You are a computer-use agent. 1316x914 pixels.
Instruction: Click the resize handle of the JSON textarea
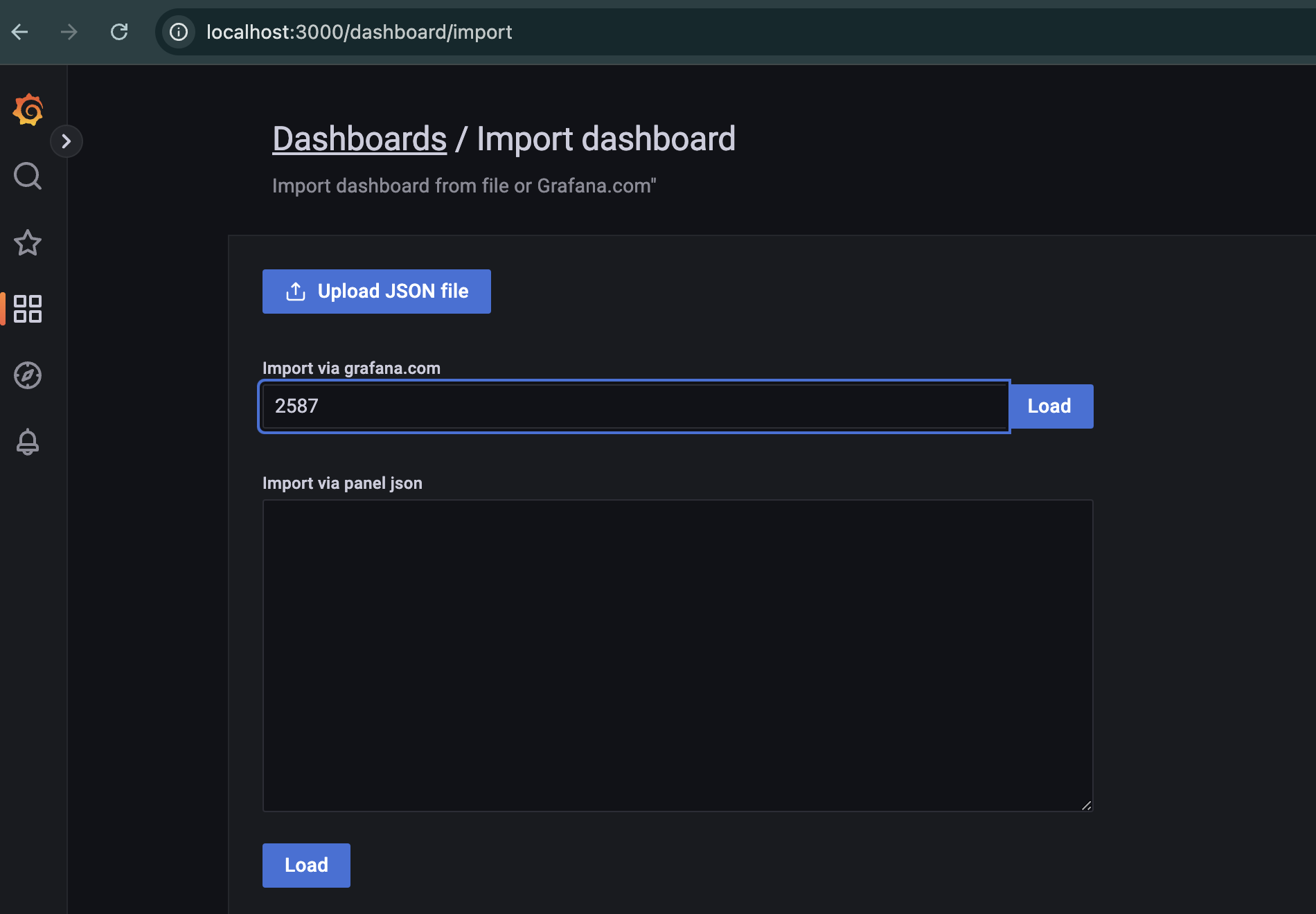coord(1086,805)
